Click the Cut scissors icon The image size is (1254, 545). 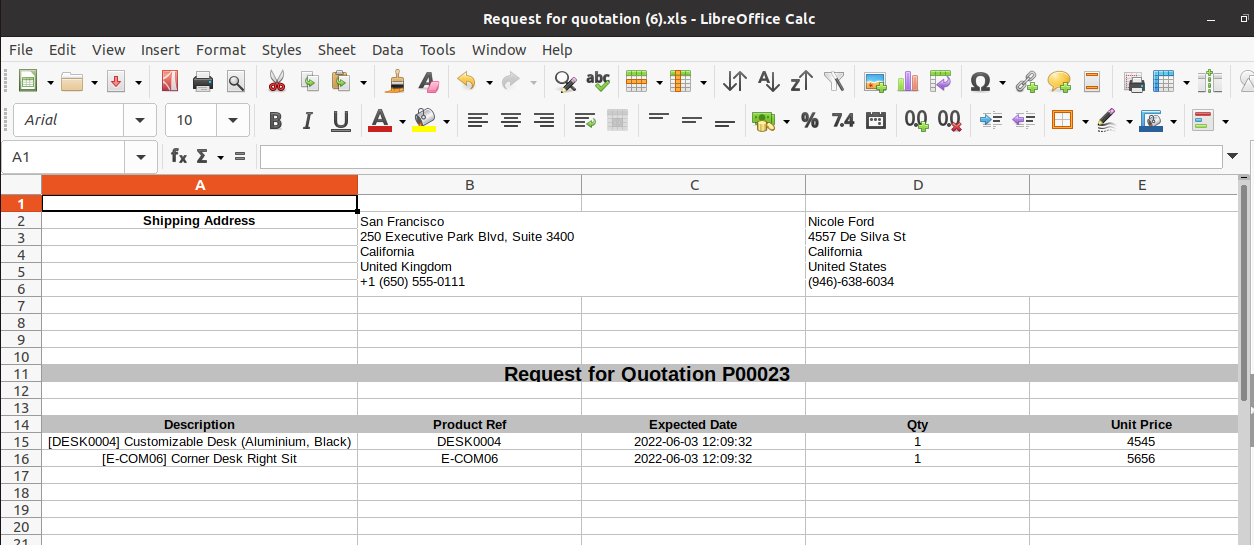coord(277,82)
